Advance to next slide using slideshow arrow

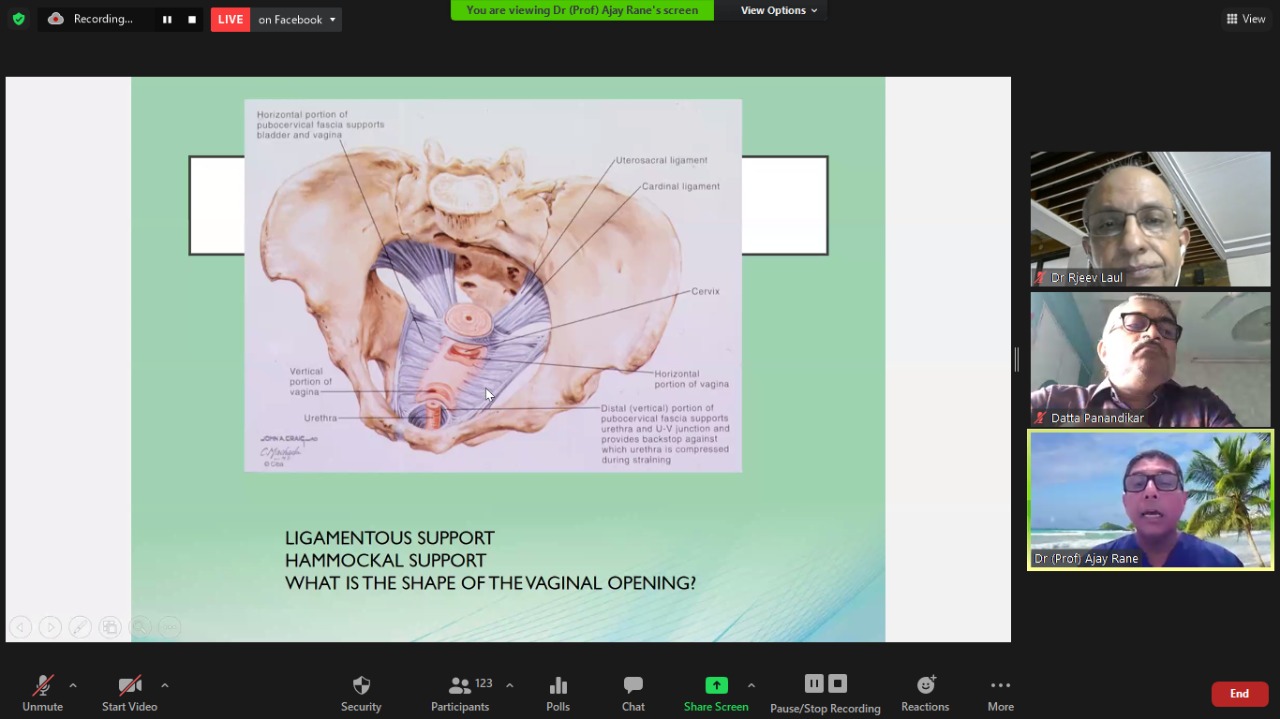tap(50, 627)
